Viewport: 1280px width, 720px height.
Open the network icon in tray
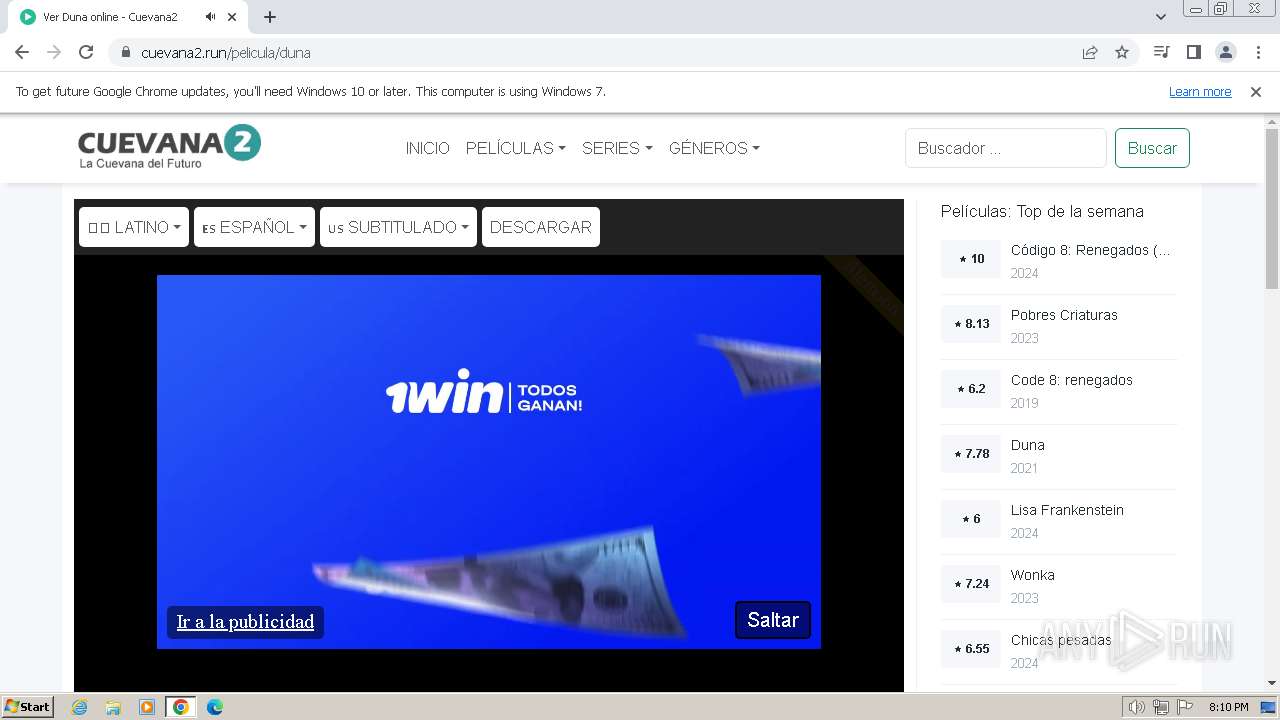tap(1161, 707)
